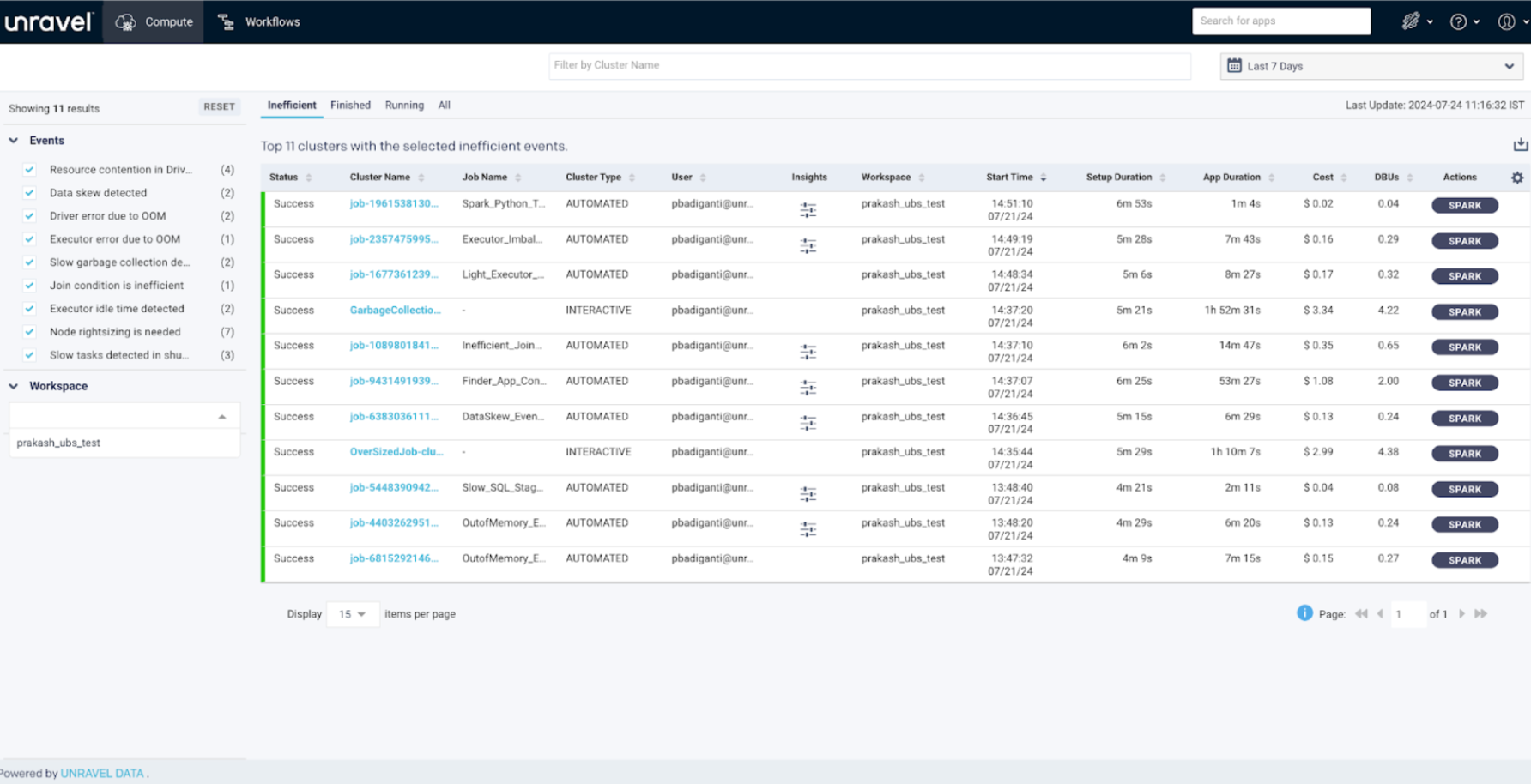Switch to the Finished tab
The height and width of the screenshot is (784, 1531).
coord(350,106)
